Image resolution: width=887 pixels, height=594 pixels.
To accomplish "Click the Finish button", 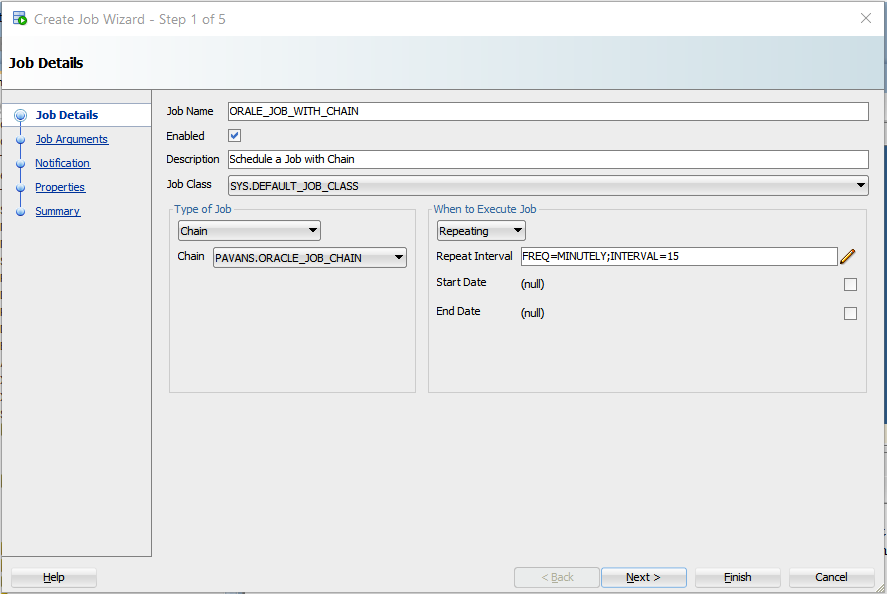I will (x=738, y=578).
